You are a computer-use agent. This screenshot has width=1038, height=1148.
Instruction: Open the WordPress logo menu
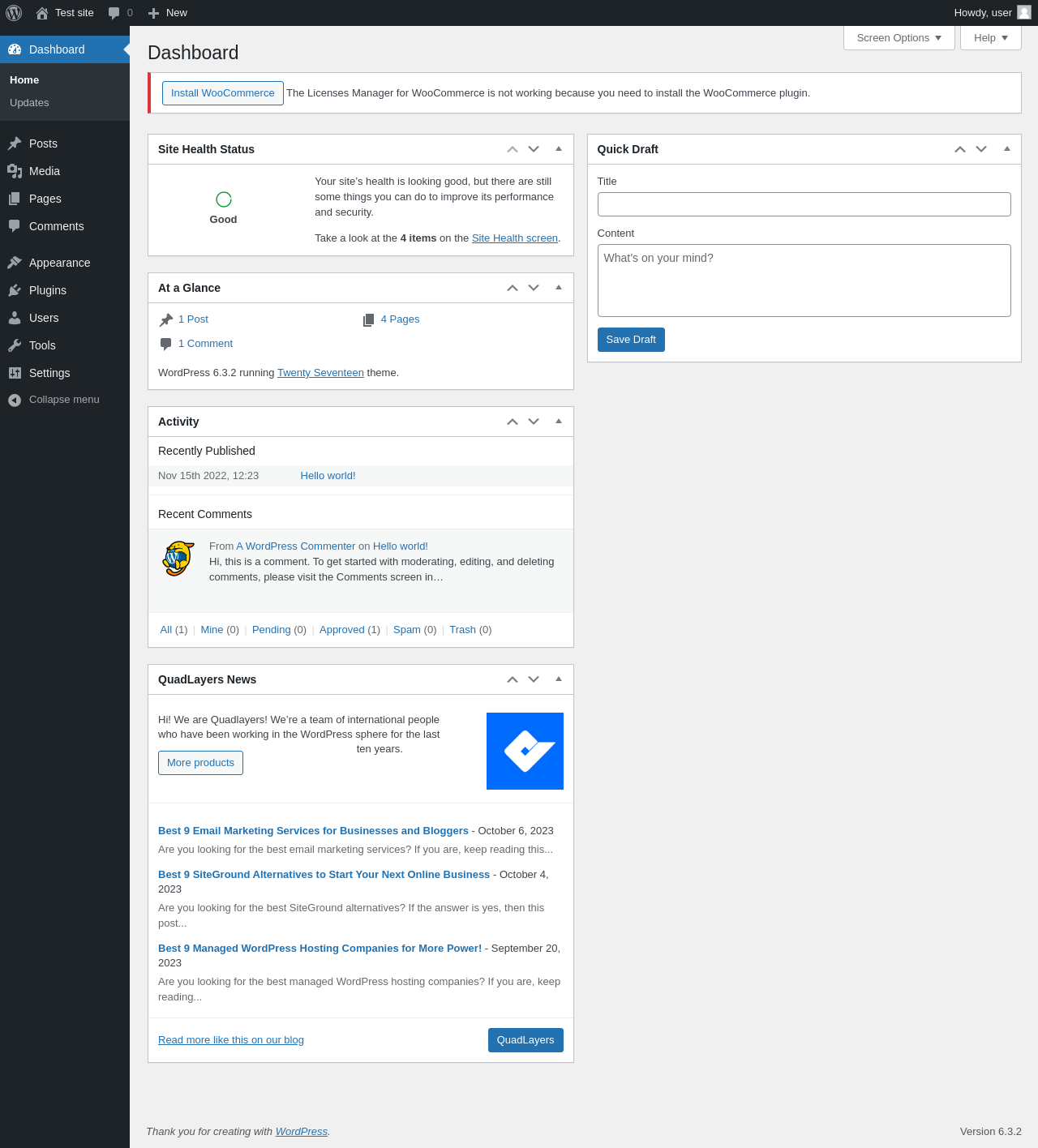point(14,13)
